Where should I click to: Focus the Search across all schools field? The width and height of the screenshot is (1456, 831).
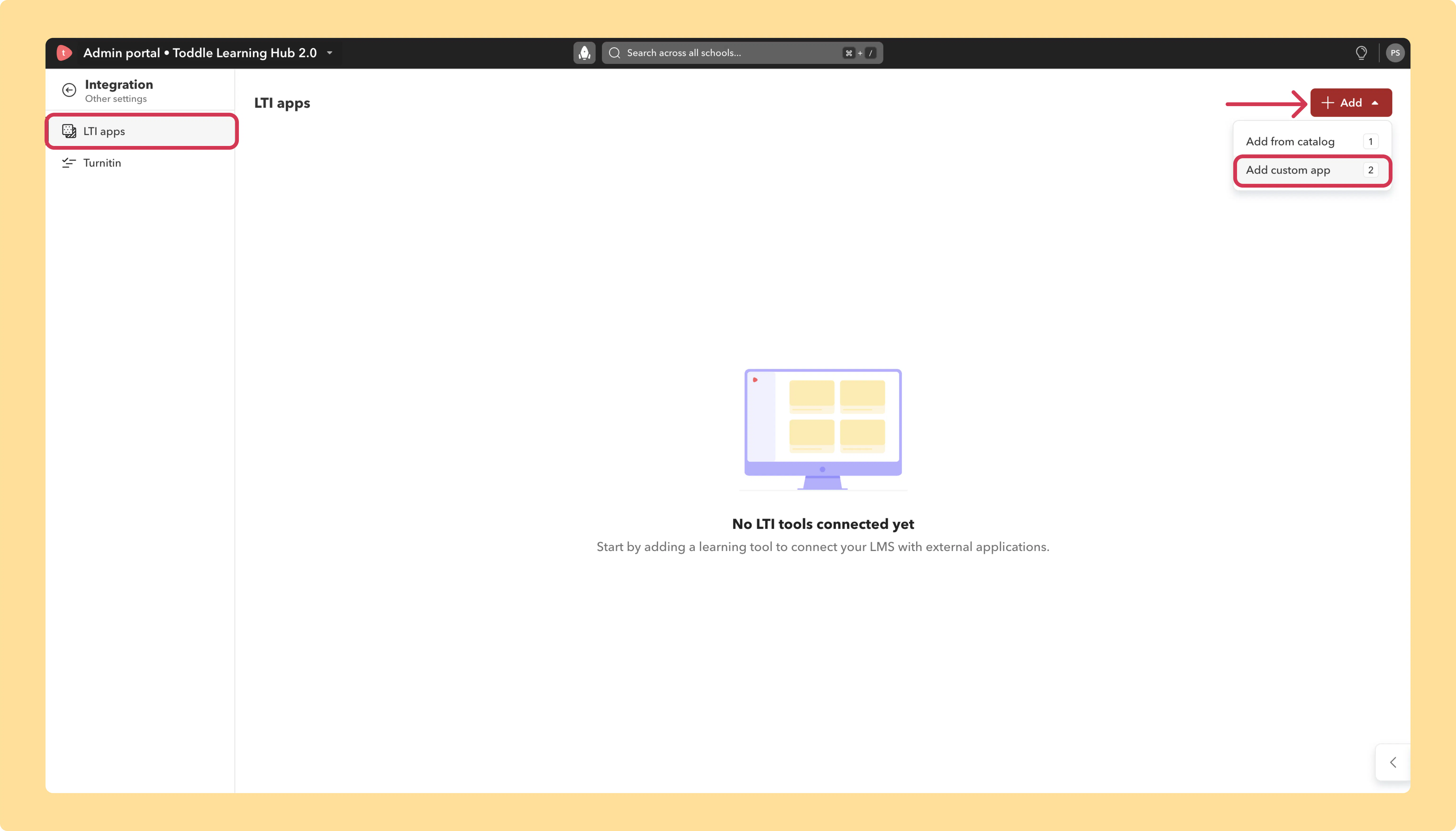click(742, 53)
